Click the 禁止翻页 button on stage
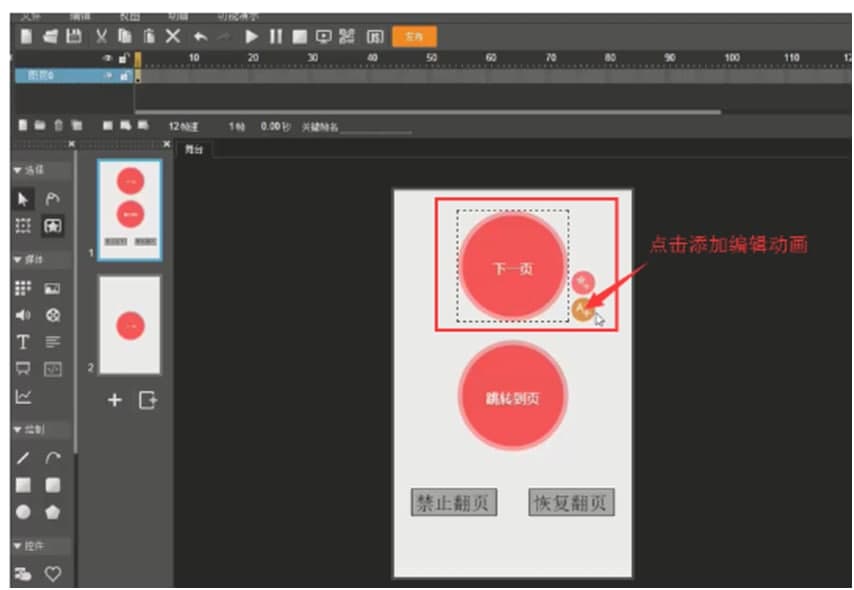The height and width of the screenshot is (590, 854). point(453,502)
